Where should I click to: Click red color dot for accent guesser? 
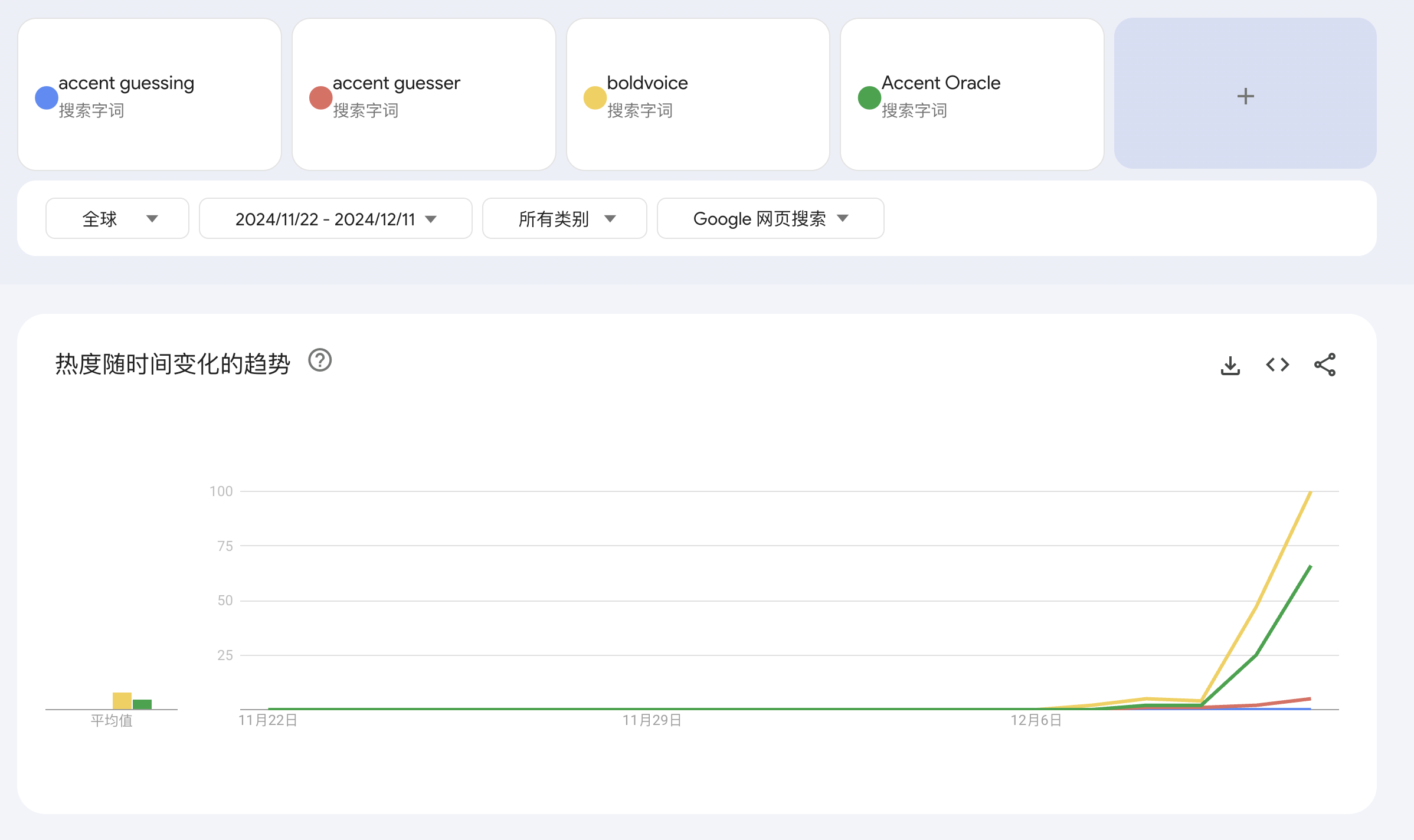pyautogui.click(x=320, y=98)
